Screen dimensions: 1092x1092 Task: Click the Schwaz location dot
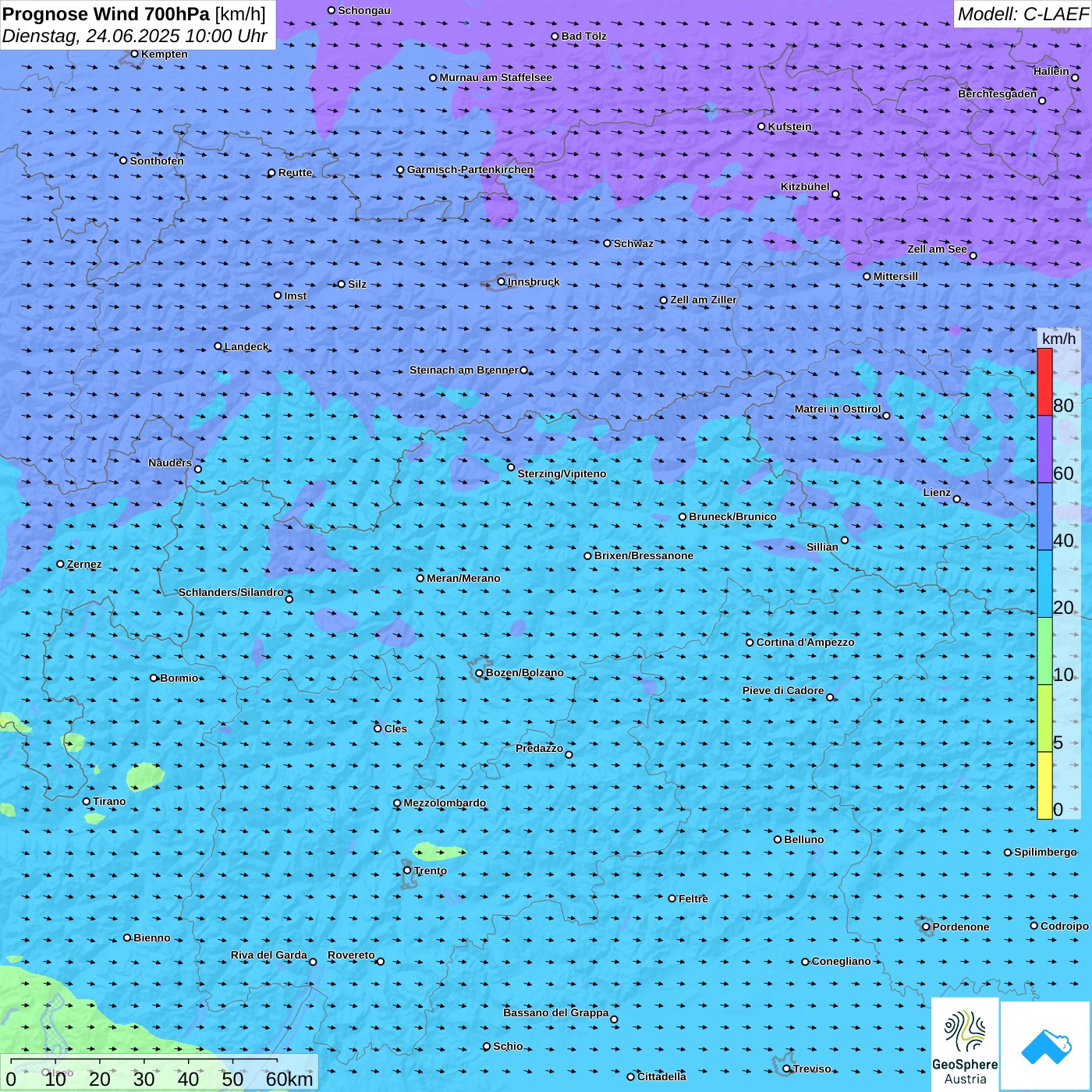pyautogui.click(x=608, y=243)
